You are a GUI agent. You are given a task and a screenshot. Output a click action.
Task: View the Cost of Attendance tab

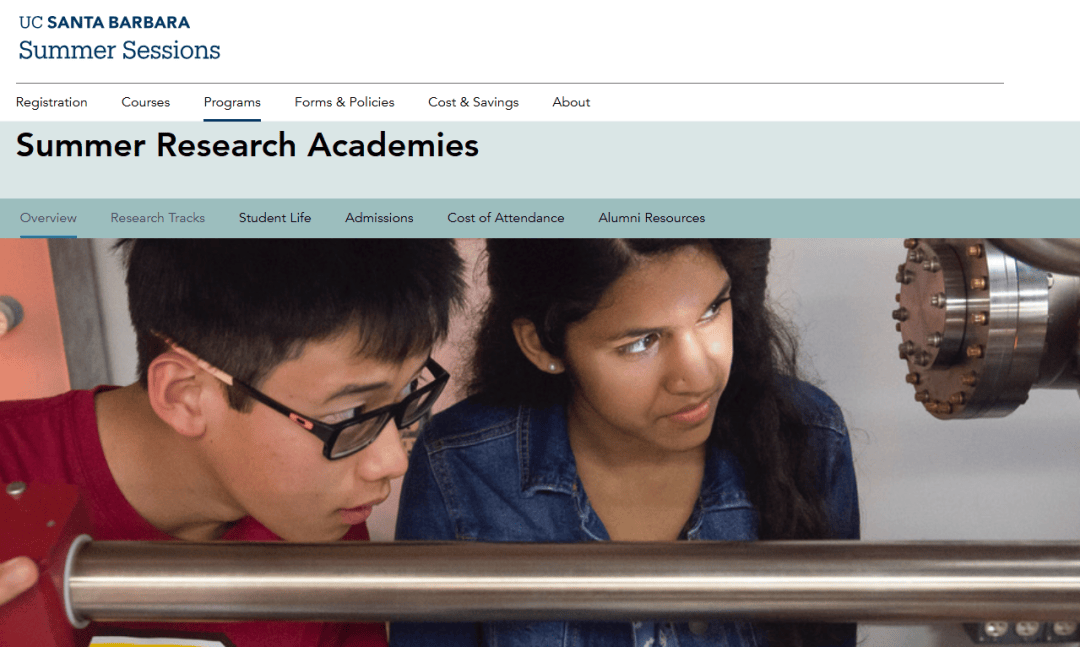(x=506, y=218)
